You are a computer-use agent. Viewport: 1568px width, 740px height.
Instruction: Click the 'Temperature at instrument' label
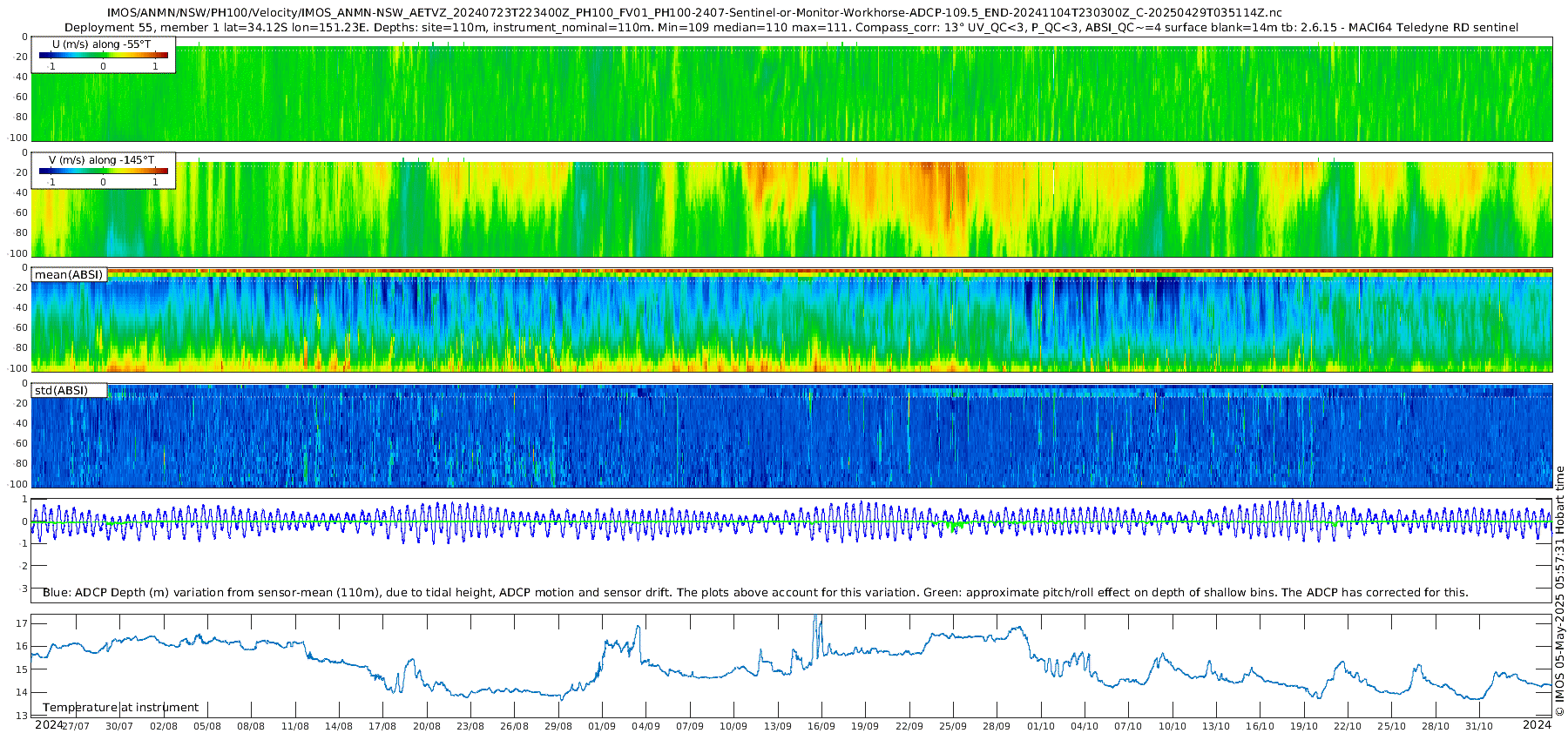tap(120, 707)
